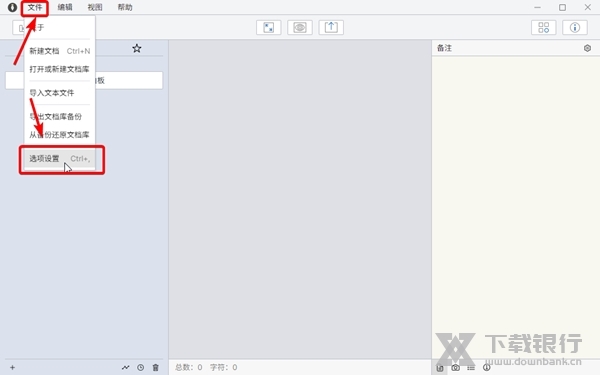Open the trend statistics icon
Screen dimensions: 600x375
point(126,367)
